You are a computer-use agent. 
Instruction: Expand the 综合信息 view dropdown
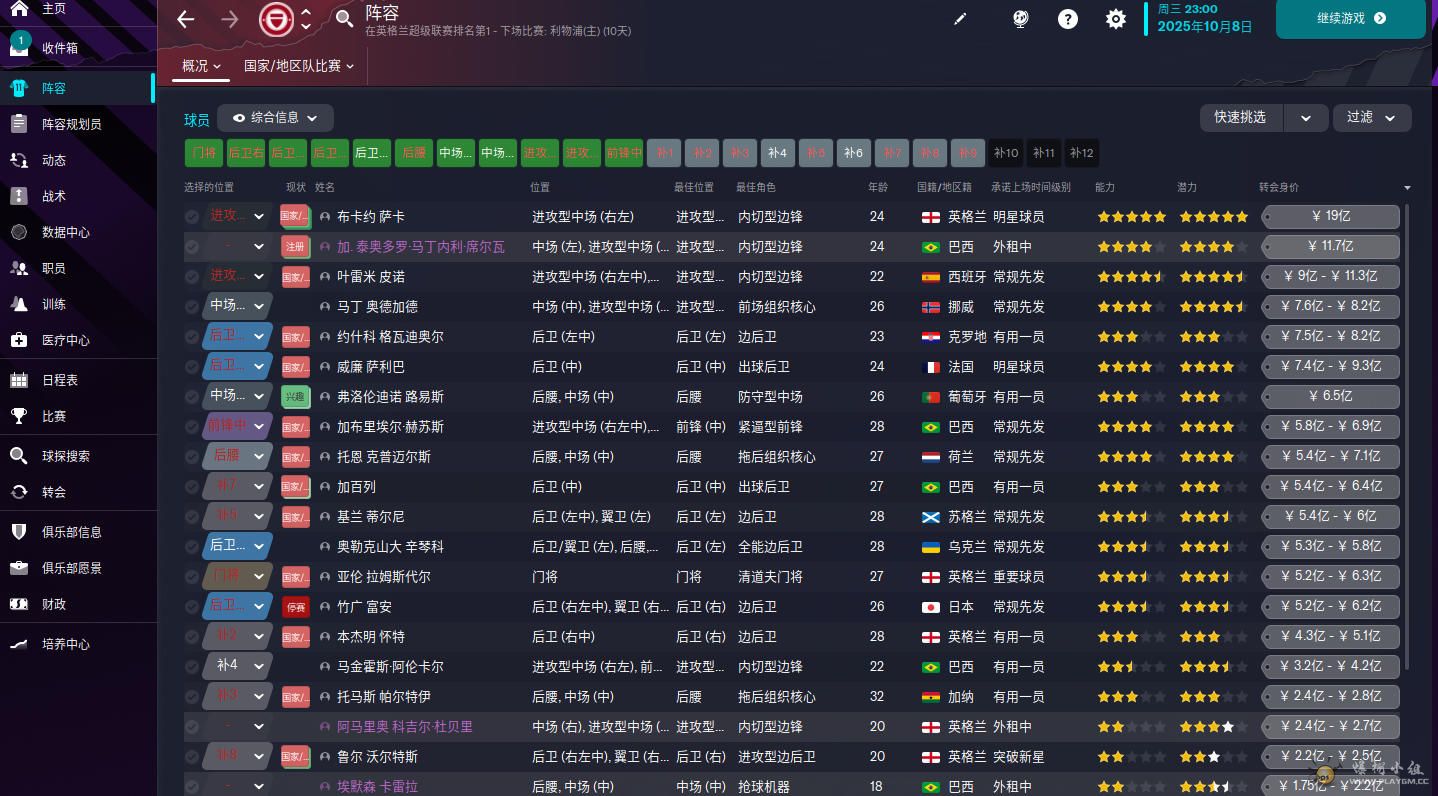[275, 118]
